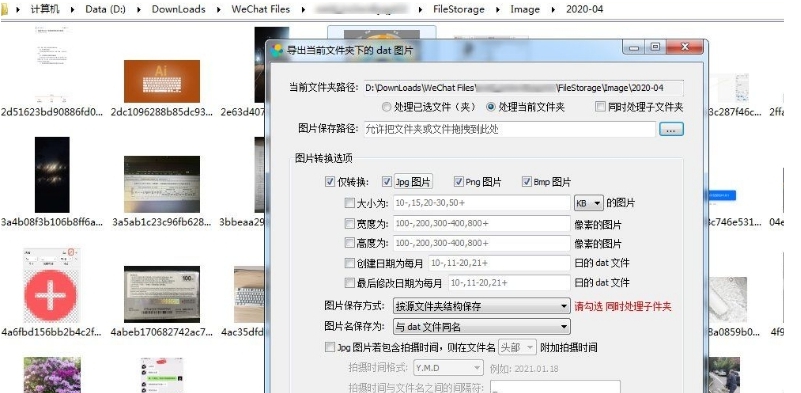This screenshot has width=801, height=393.
Task: Click the 当前文件夹路径 field
Action: tap(524, 88)
